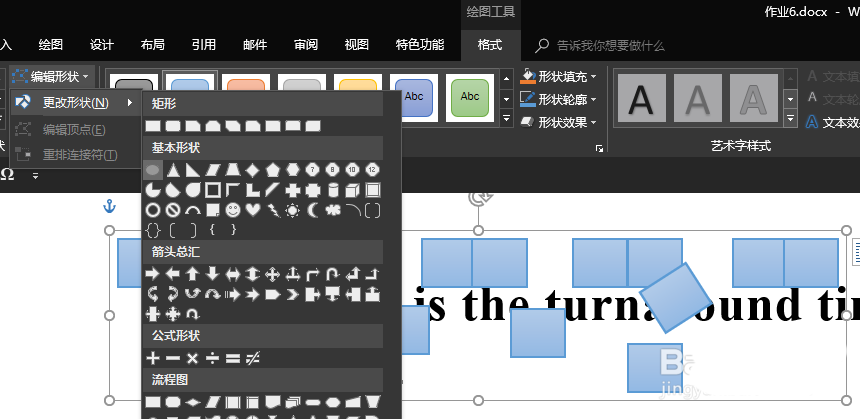This screenshot has width=860, height=419.
Task: Expand the 形状轮廓 dropdown arrow
Action: point(594,100)
